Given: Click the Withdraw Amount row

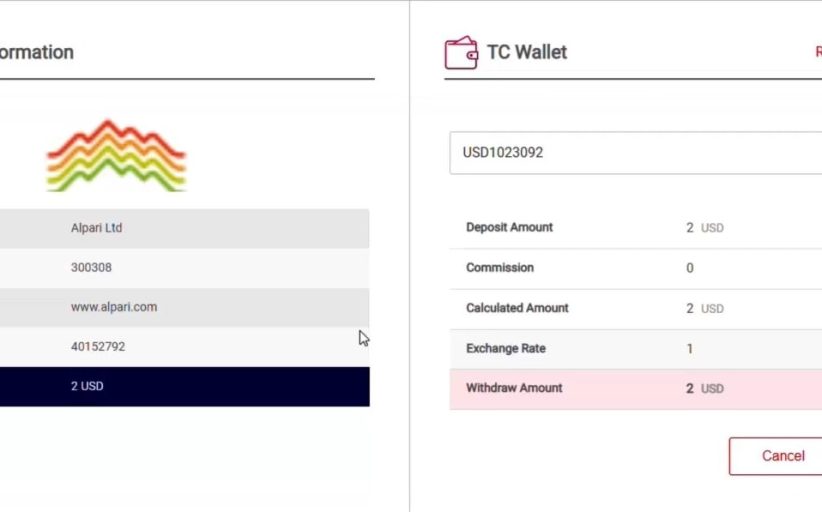Looking at the screenshot, I should 635,389.
